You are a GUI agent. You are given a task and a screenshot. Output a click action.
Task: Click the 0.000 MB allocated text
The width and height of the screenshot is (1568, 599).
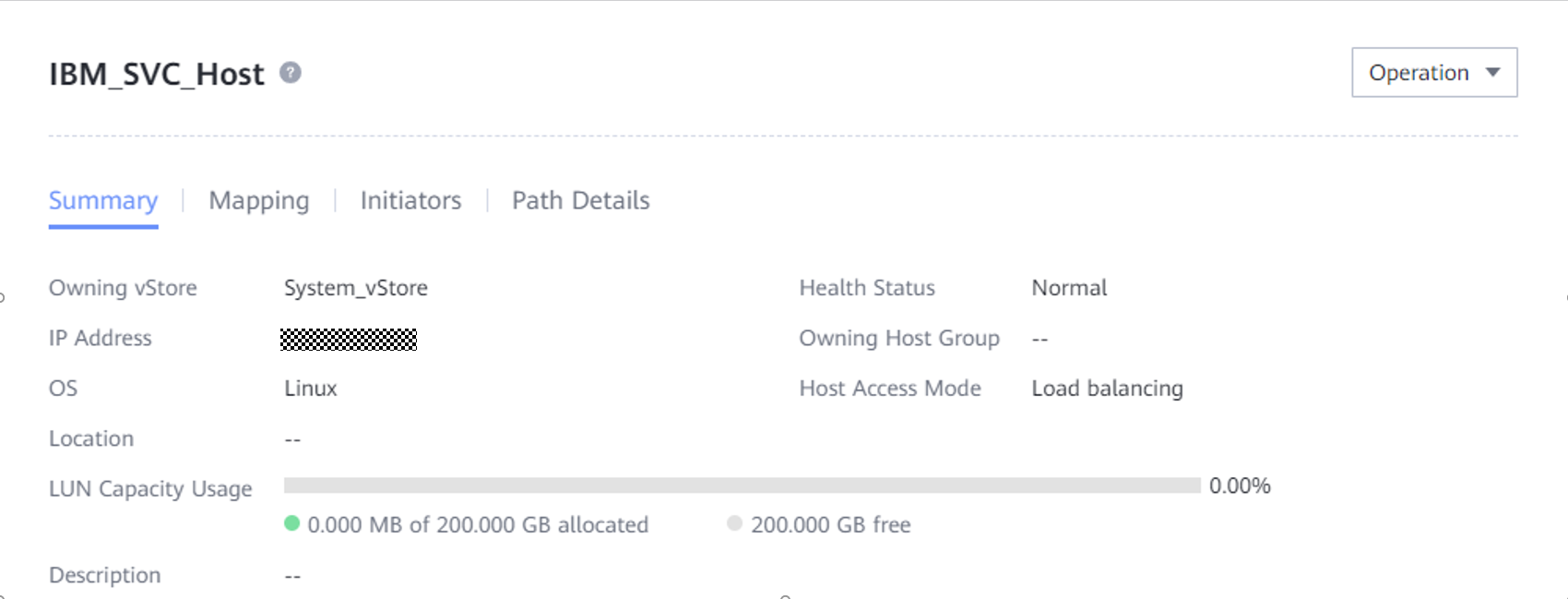(478, 524)
